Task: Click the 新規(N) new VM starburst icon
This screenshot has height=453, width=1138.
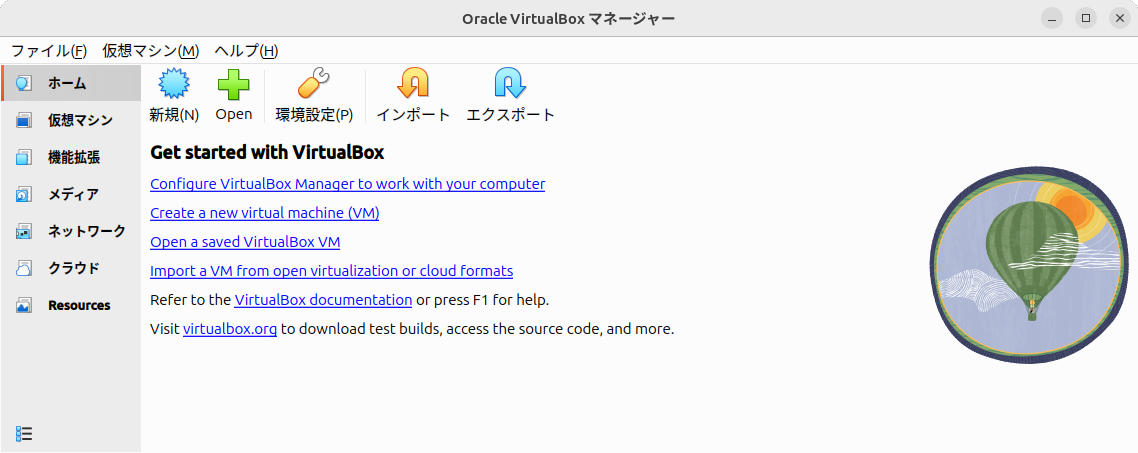Action: (x=174, y=84)
